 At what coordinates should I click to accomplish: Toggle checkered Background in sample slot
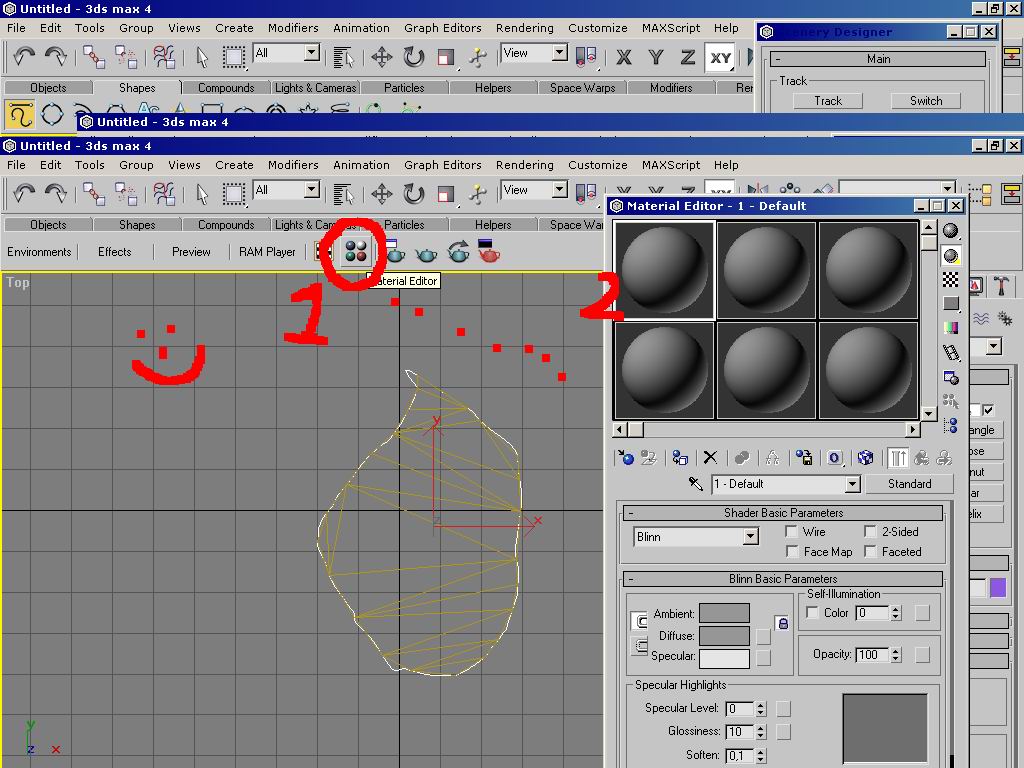951,280
